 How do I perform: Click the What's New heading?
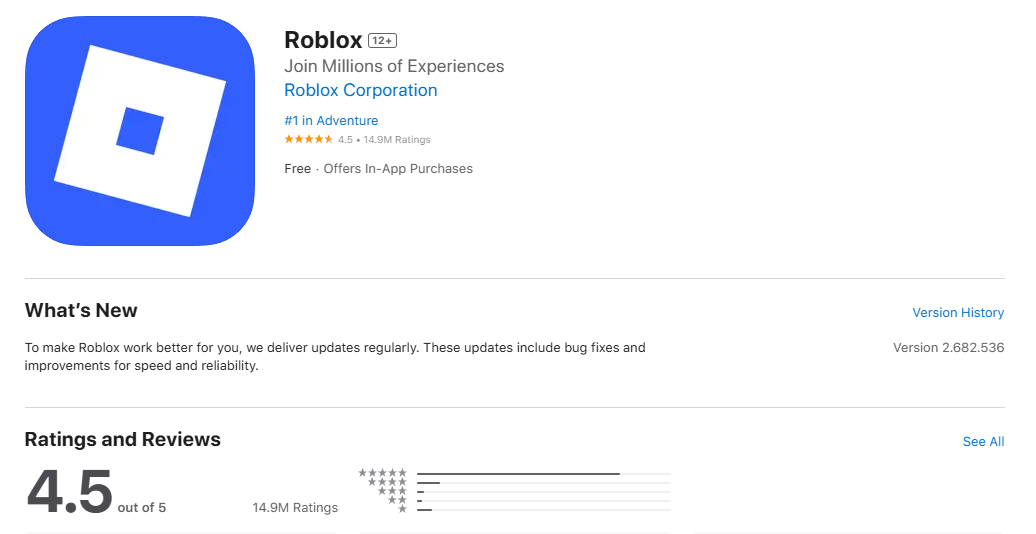click(x=81, y=310)
